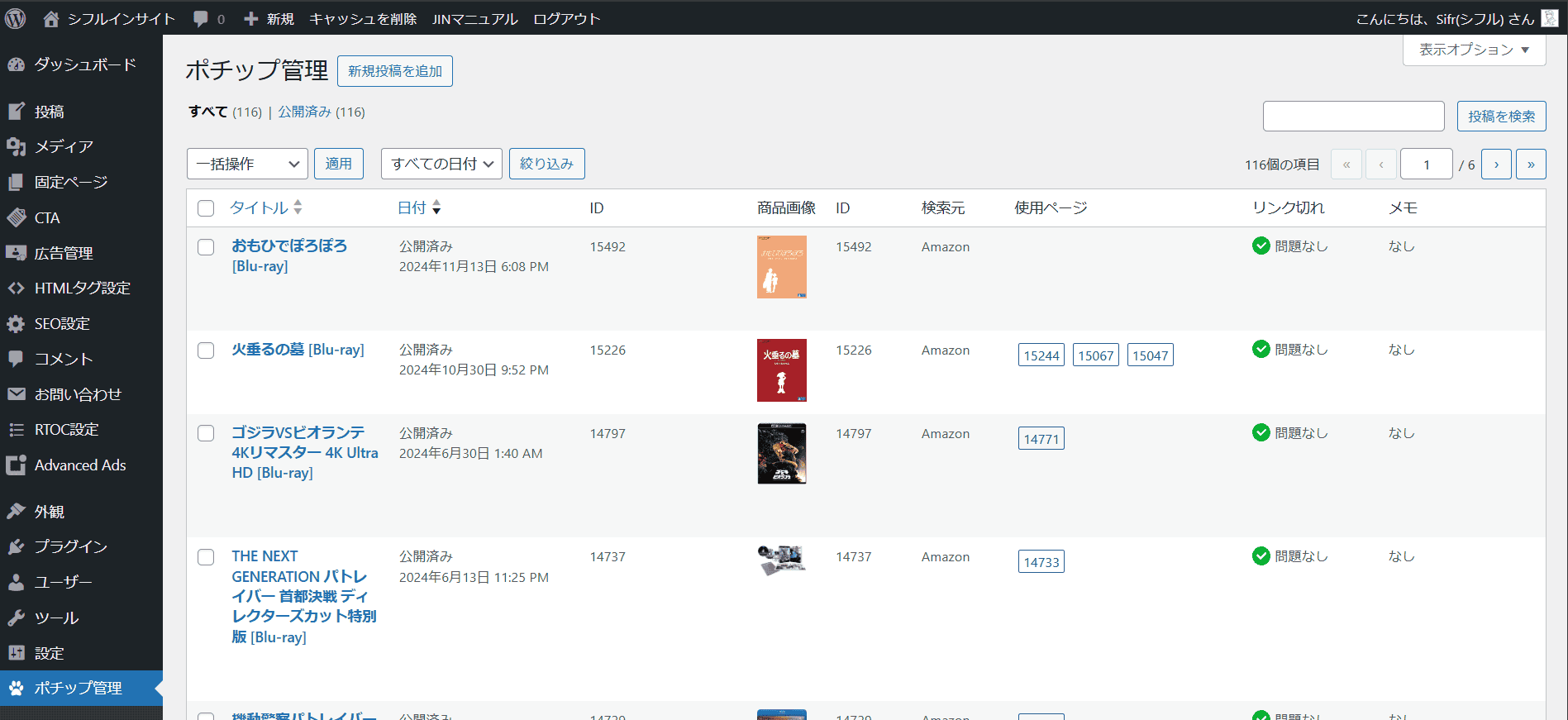1568x720 pixels.
Task: Click green check icon in おもひでぽろぽろ row
Action: tap(1261, 246)
